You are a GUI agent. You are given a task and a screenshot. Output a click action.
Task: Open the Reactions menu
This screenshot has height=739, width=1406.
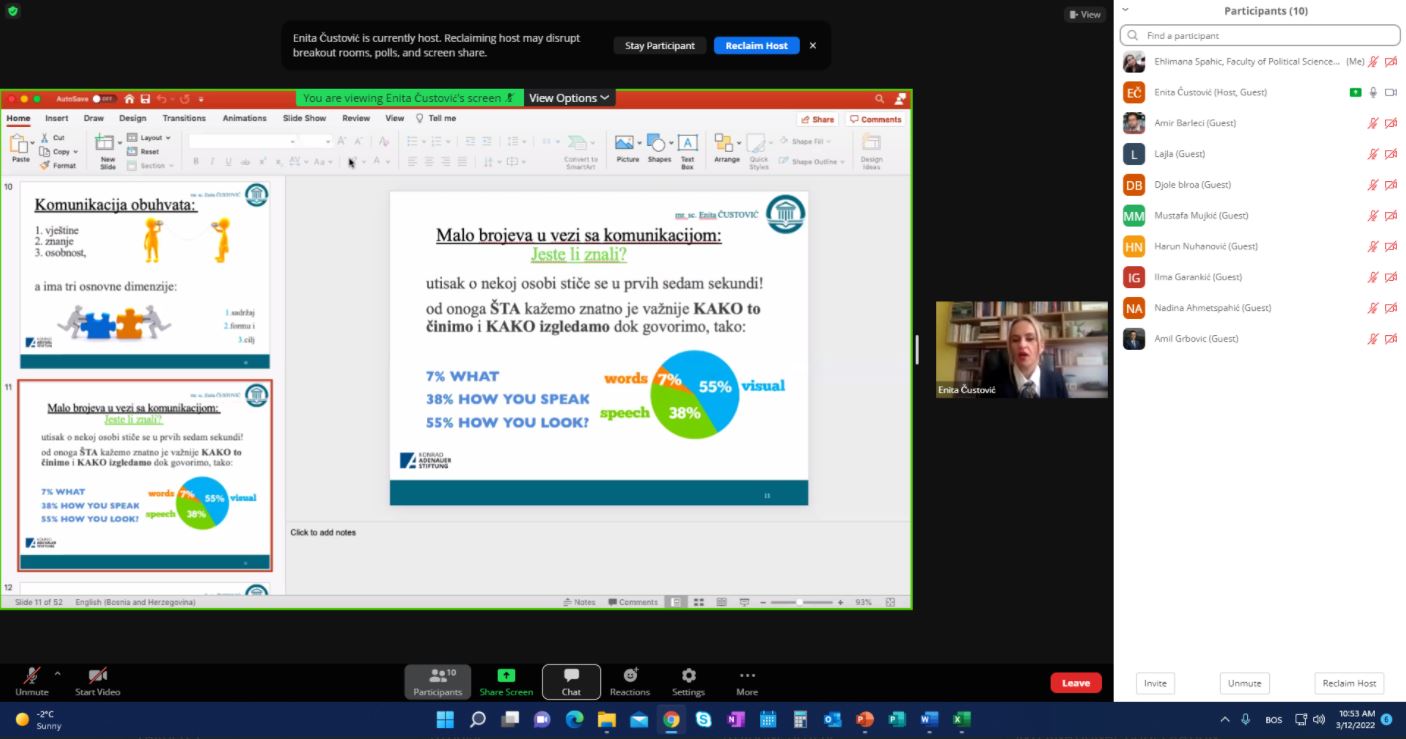pyautogui.click(x=630, y=681)
